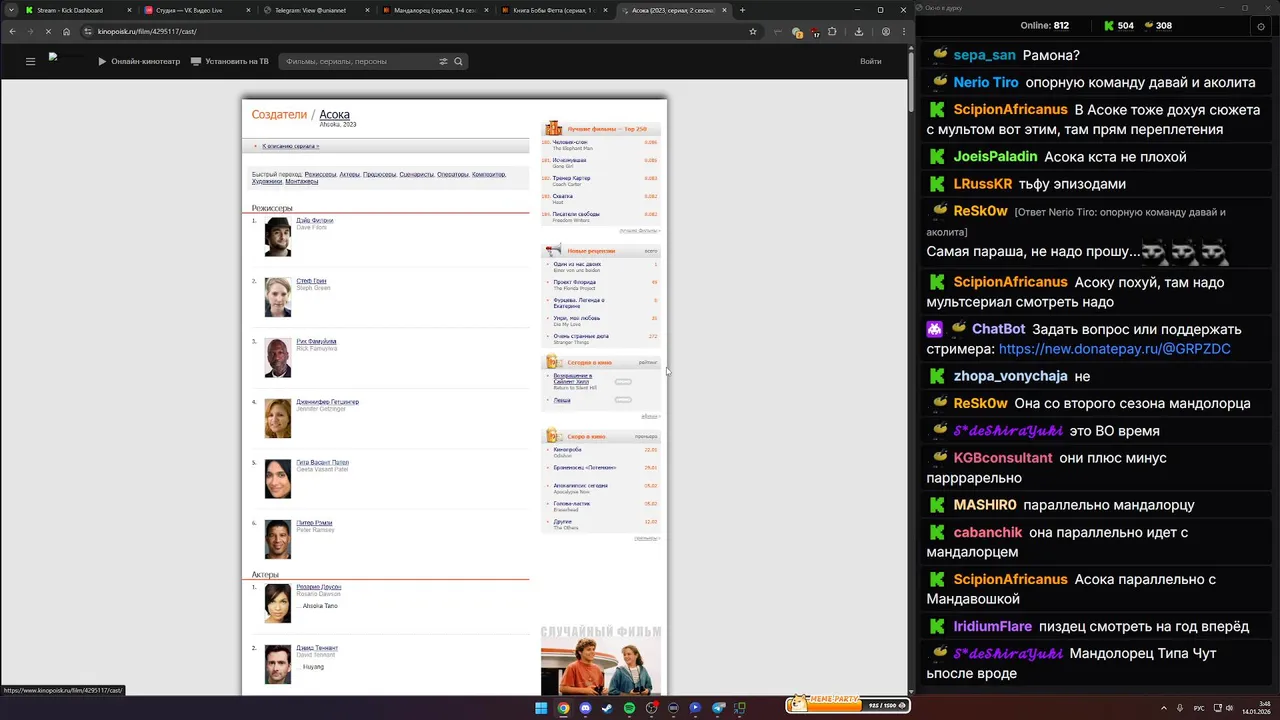
Task: Click username ScipionAfricanus on Мандавошкой message
Action: [x=1010, y=580]
